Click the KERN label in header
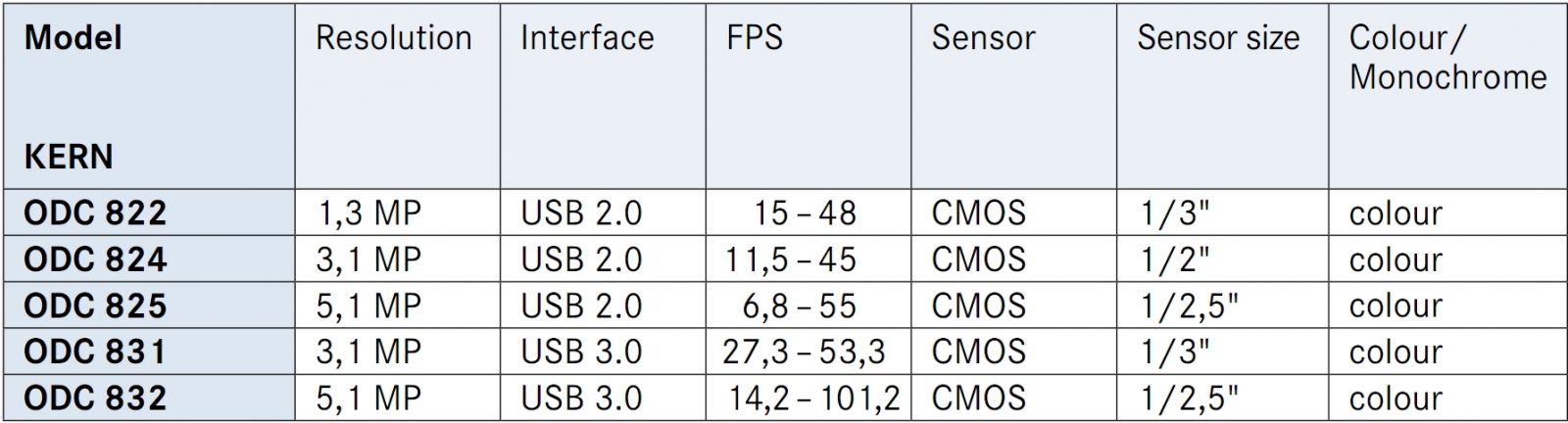 (x=68, y=157)
